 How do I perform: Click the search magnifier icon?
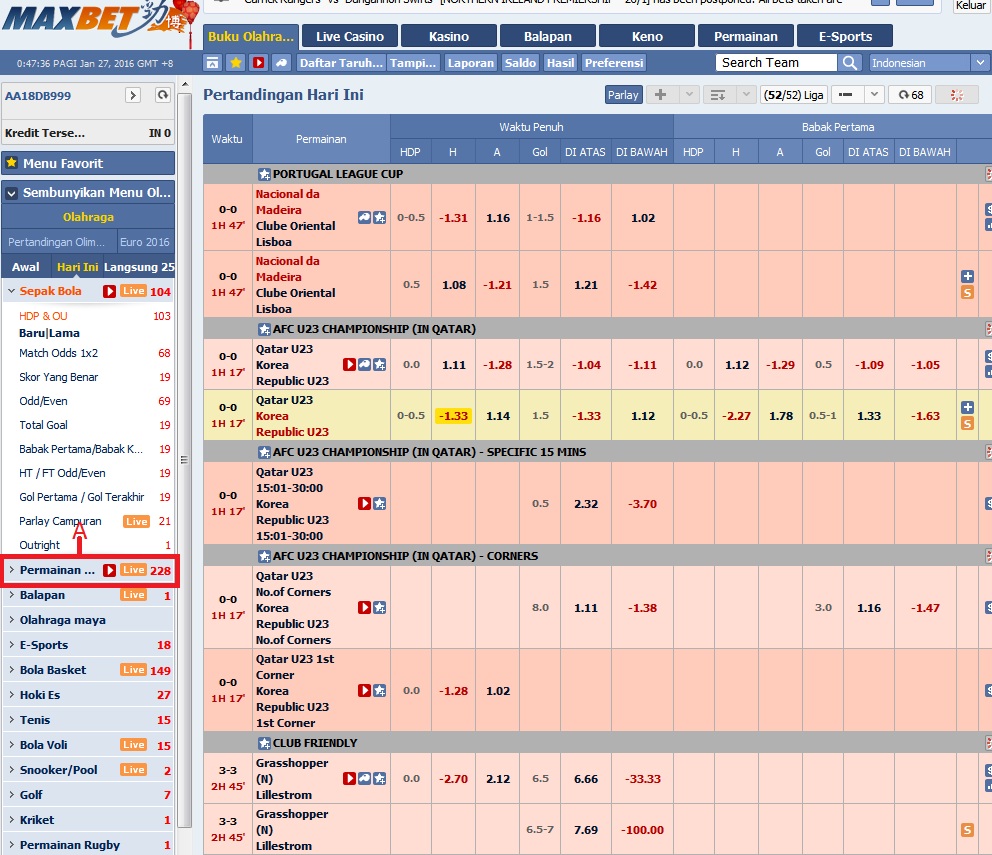click(849, 62)
